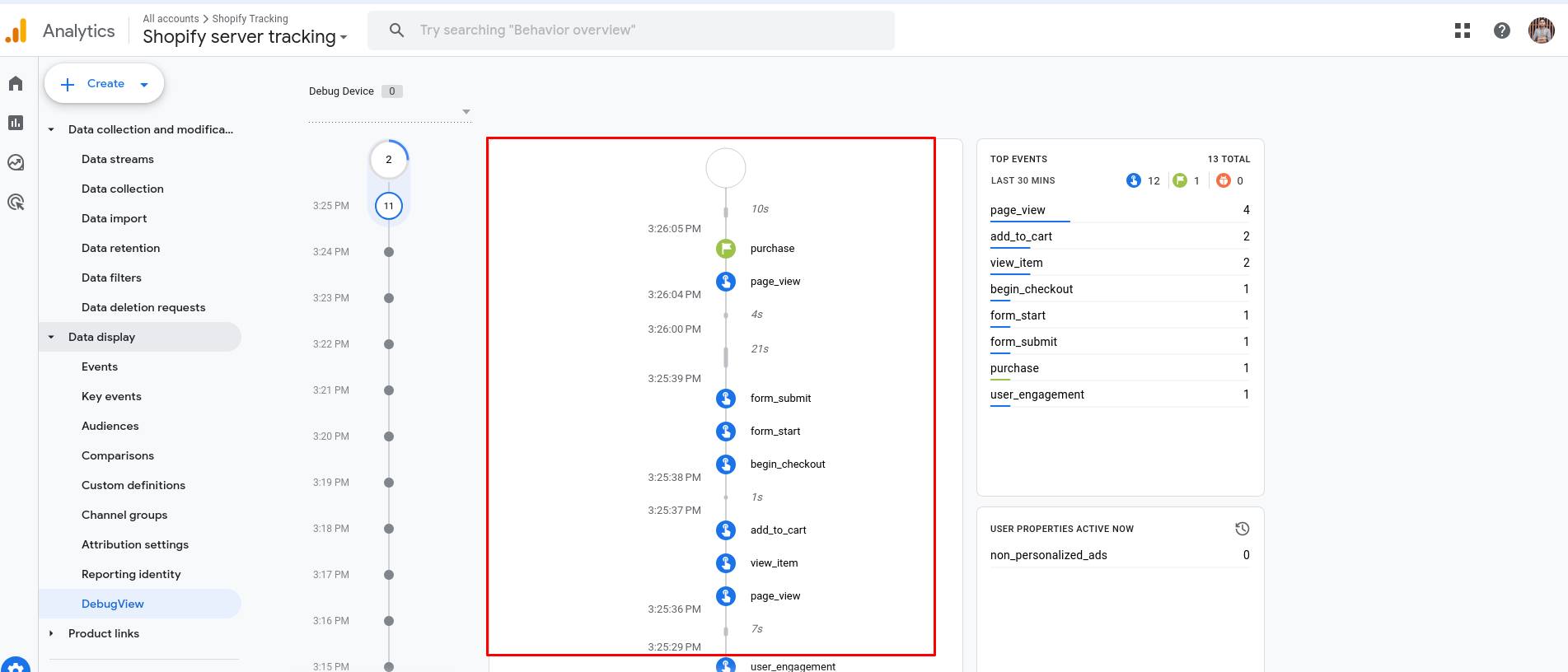The image size is (1568, 672).
Task: Expand the Product links section
Action: click(x=51, y=633)
